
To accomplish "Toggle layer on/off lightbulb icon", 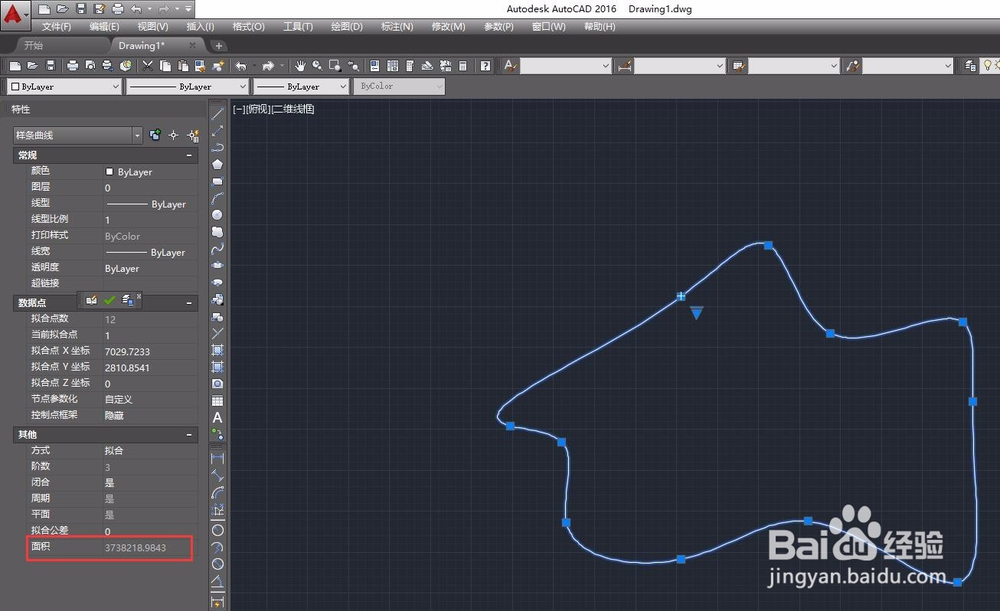I will 988,66.
